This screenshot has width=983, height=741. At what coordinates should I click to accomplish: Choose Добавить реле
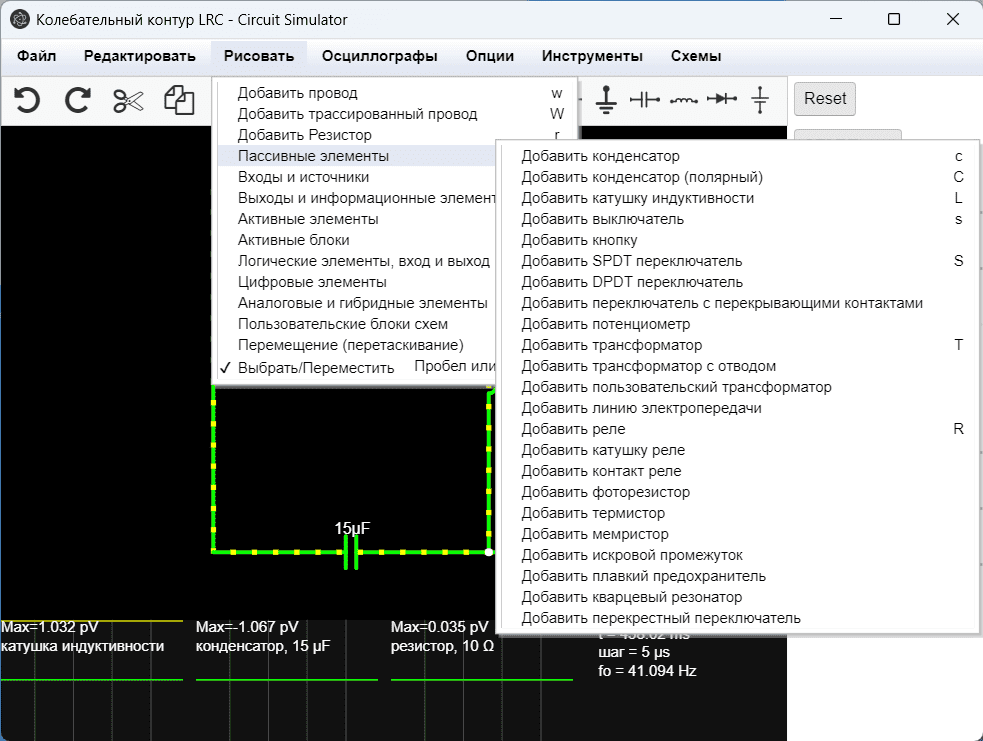(739, 429)
